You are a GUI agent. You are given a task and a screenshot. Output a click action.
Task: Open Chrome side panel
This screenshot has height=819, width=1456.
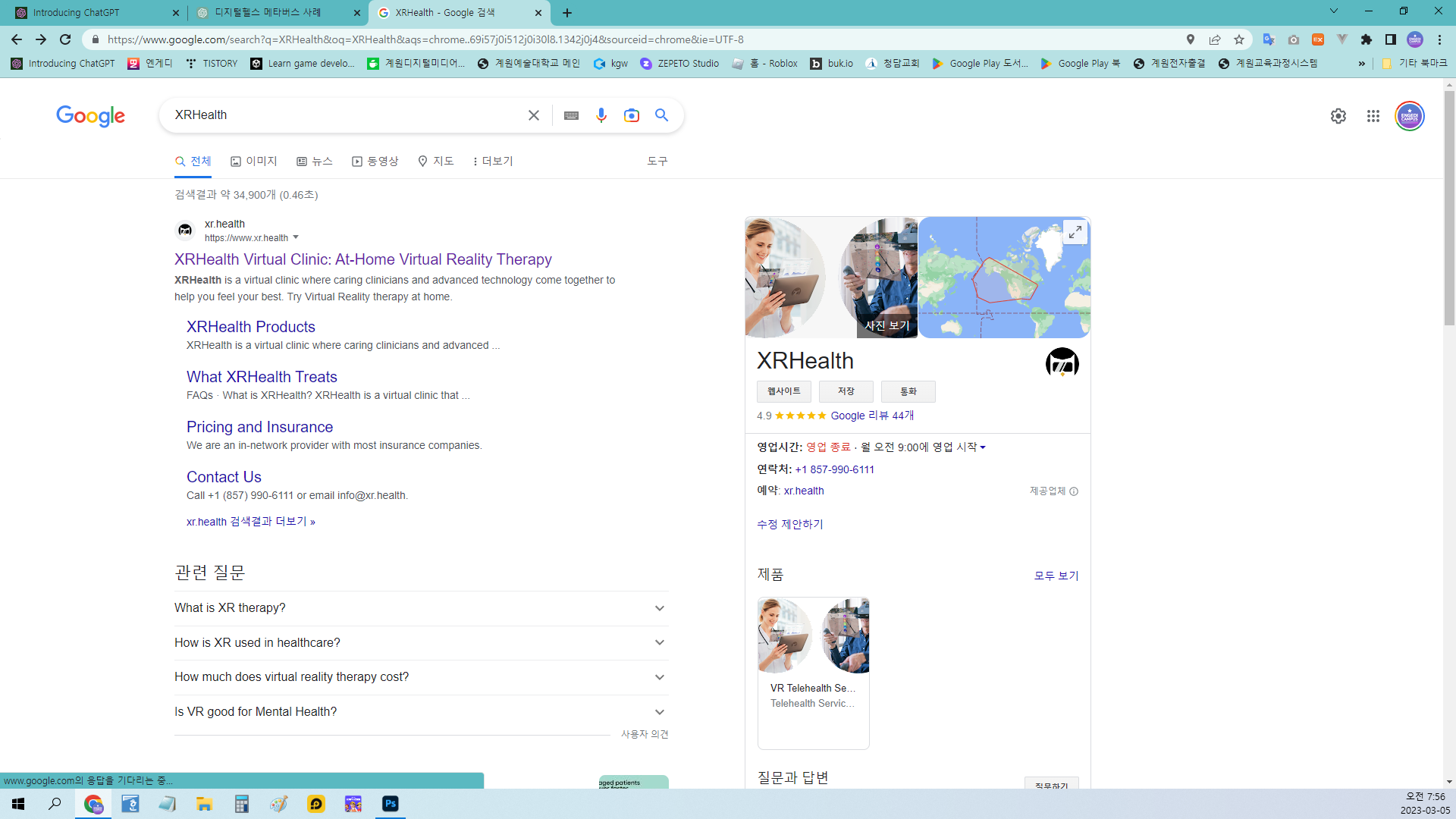click(1391, 39)
